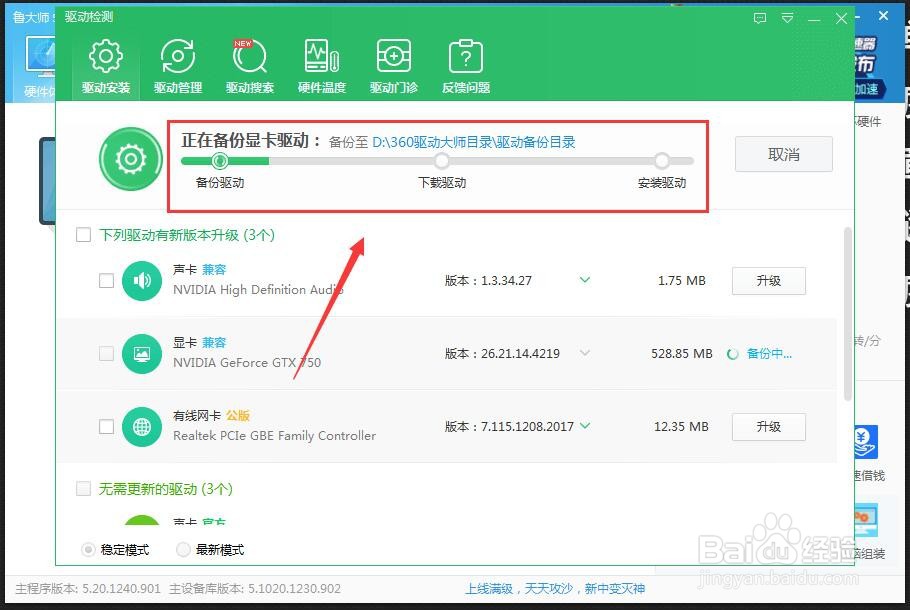Click the wired network globe icon
The image size is (910, 610).
(x=142, y=427)
